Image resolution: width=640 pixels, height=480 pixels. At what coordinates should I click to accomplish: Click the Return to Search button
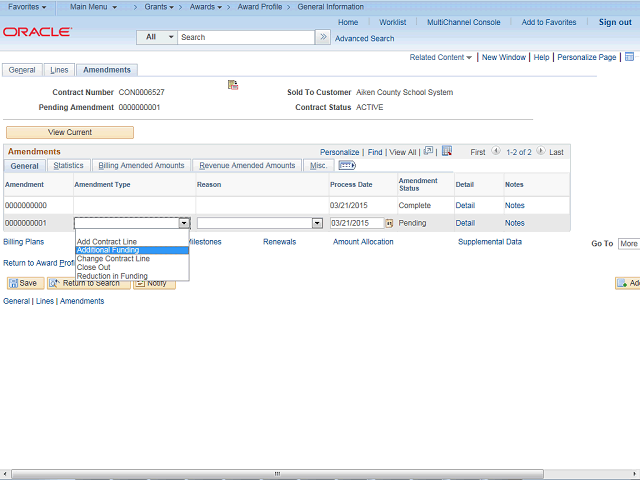(89, 283)
